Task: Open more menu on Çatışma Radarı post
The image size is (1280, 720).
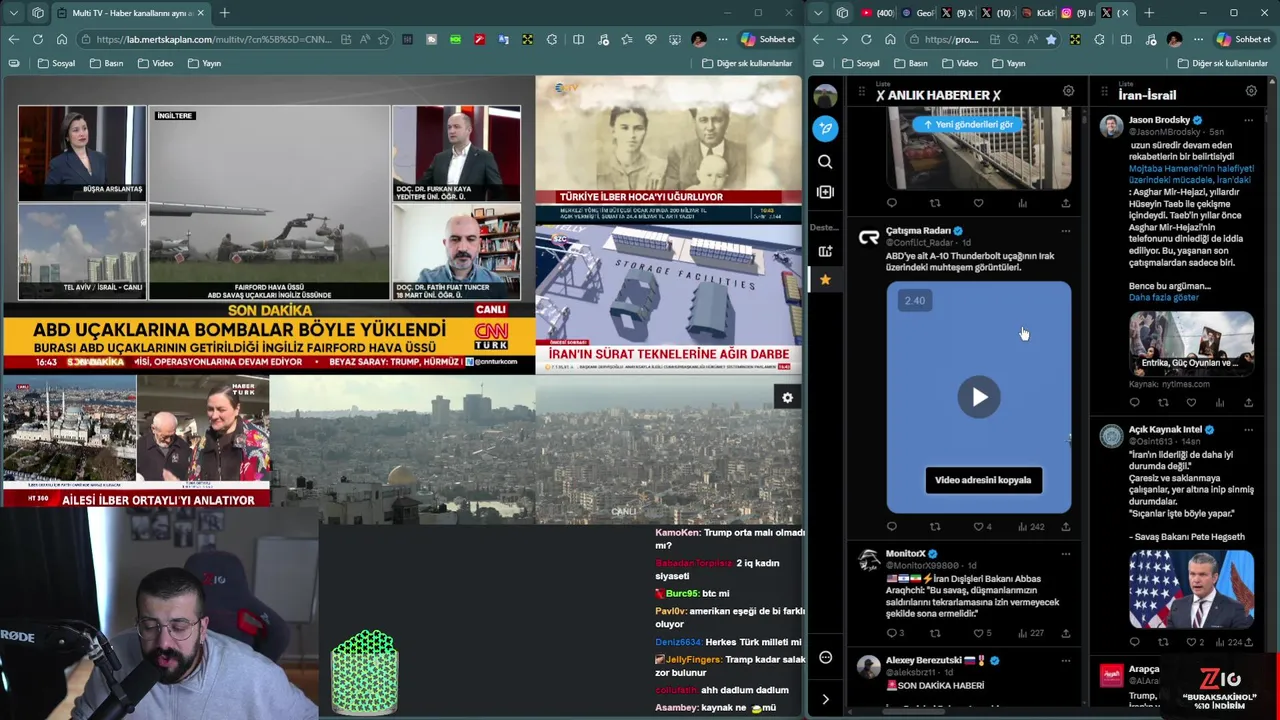Action: tap(1065, 231)
